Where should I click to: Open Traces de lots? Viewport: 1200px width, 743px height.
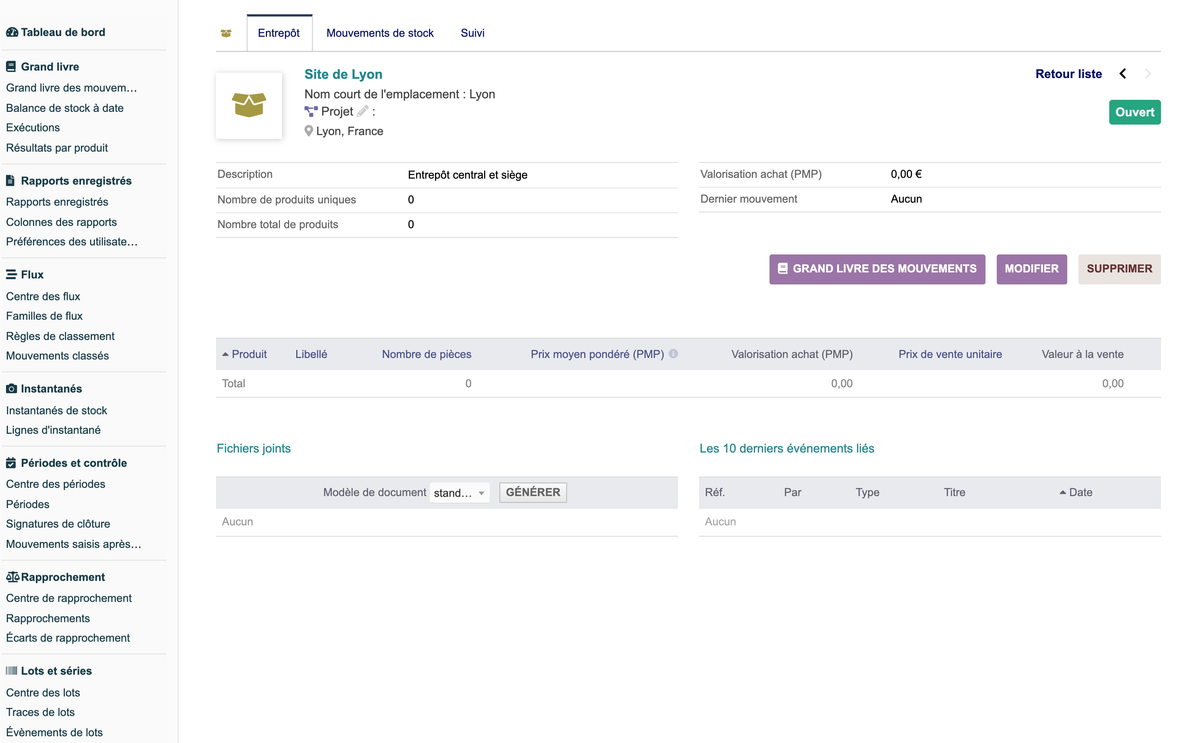41,712
